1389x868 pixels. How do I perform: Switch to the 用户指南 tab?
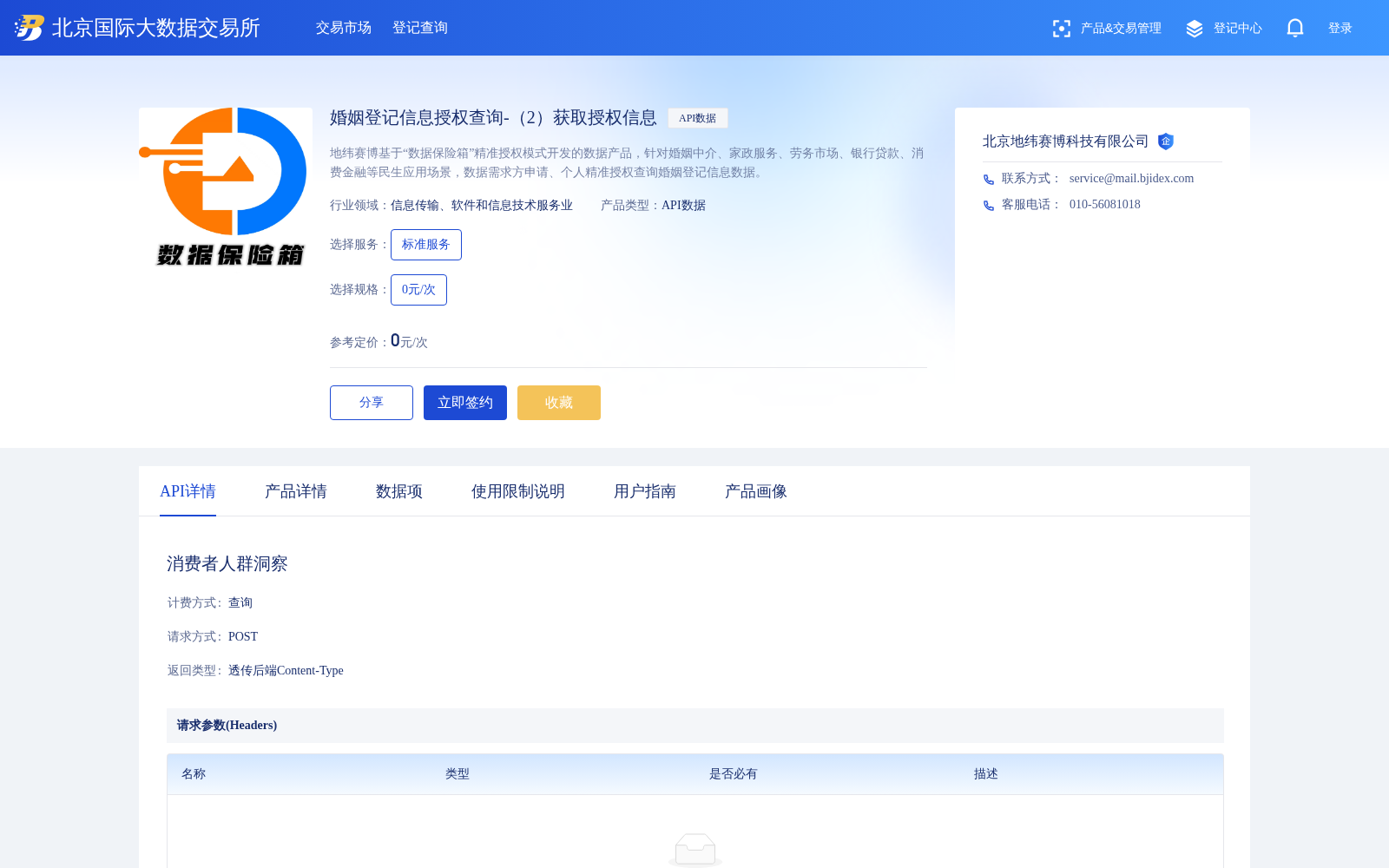645,491
